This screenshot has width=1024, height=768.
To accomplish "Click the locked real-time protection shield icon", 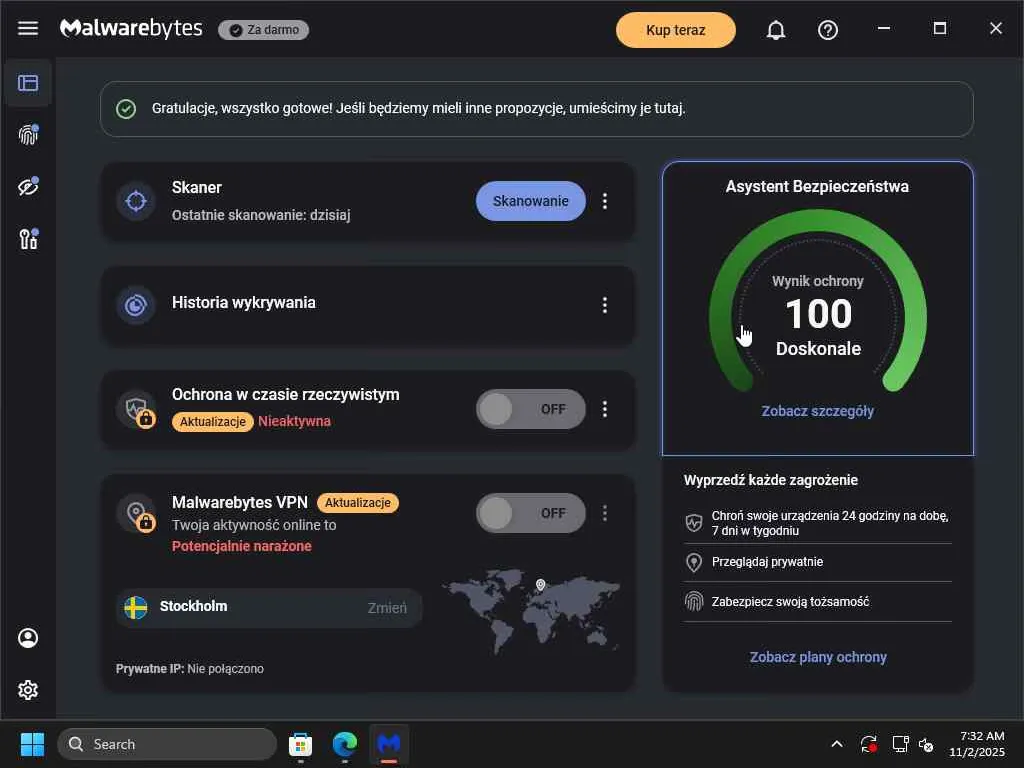I will [136, 409].
